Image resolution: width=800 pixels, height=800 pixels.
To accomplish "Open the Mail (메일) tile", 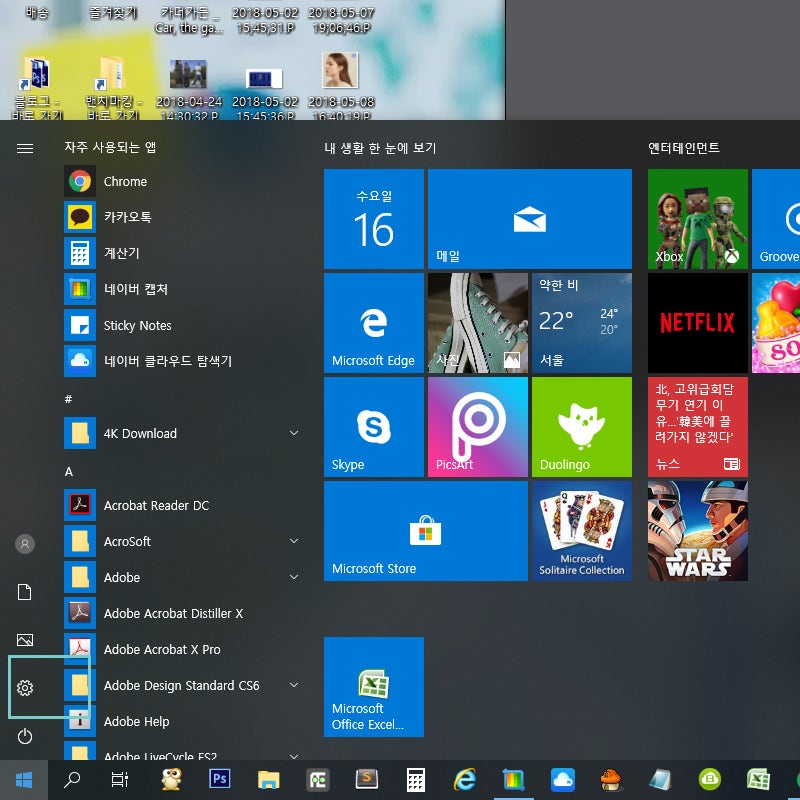I will 530,219.
